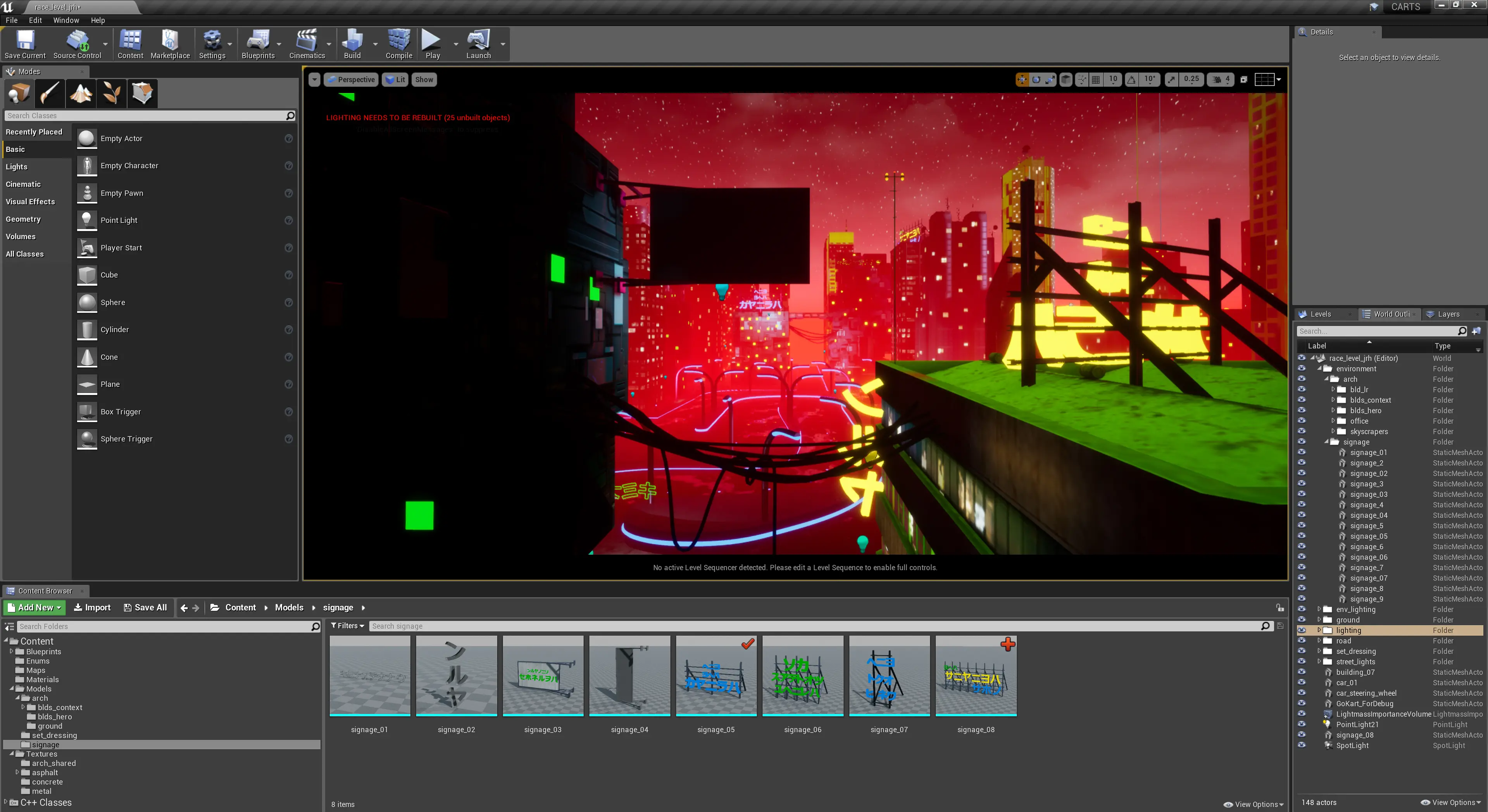Screen dimensions: 1488x812
Task: Activate the viewport translate gizmo tool
Action: coord(1022,80)
